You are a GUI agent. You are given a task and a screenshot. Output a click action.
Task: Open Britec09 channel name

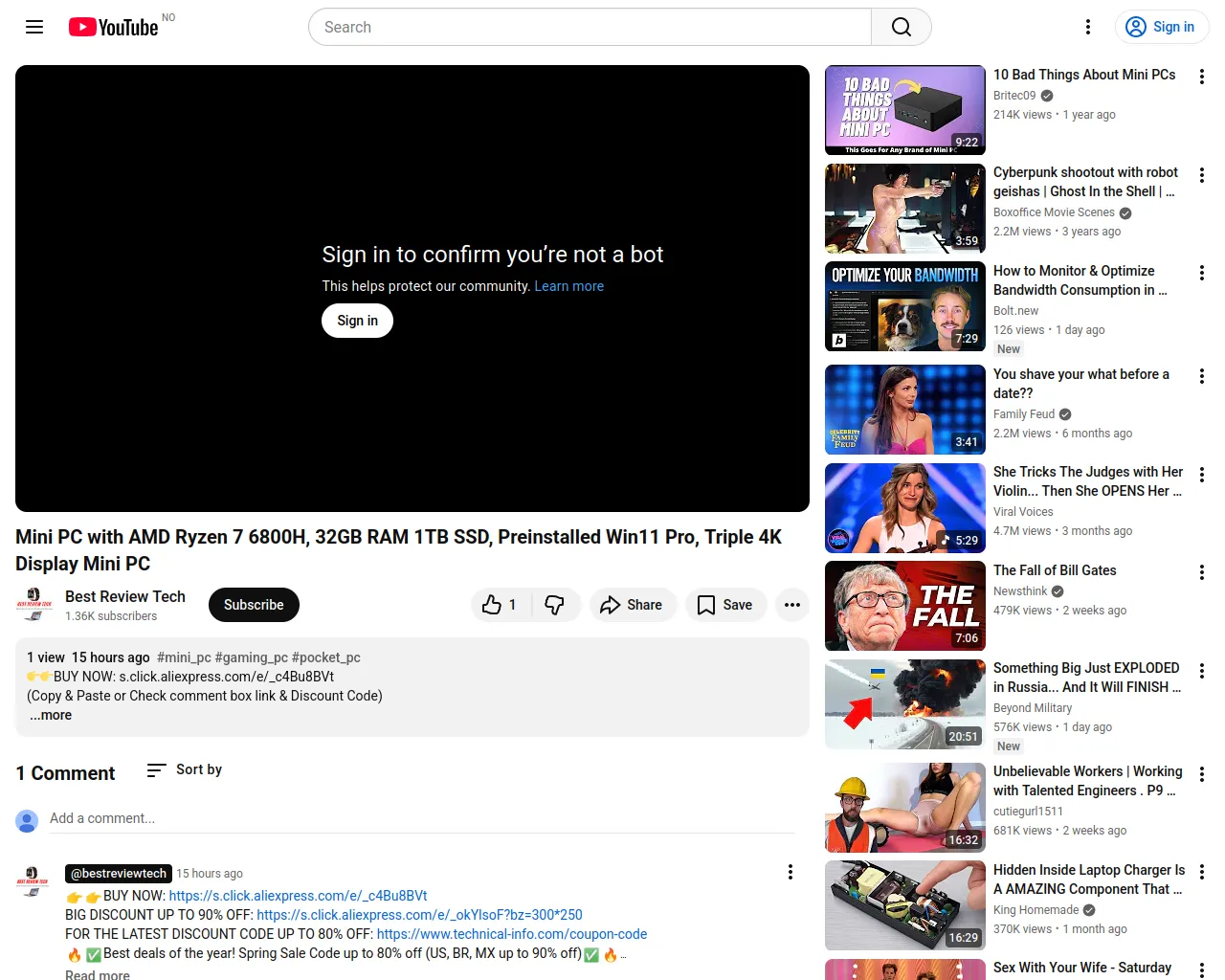tap(1014, 96)
